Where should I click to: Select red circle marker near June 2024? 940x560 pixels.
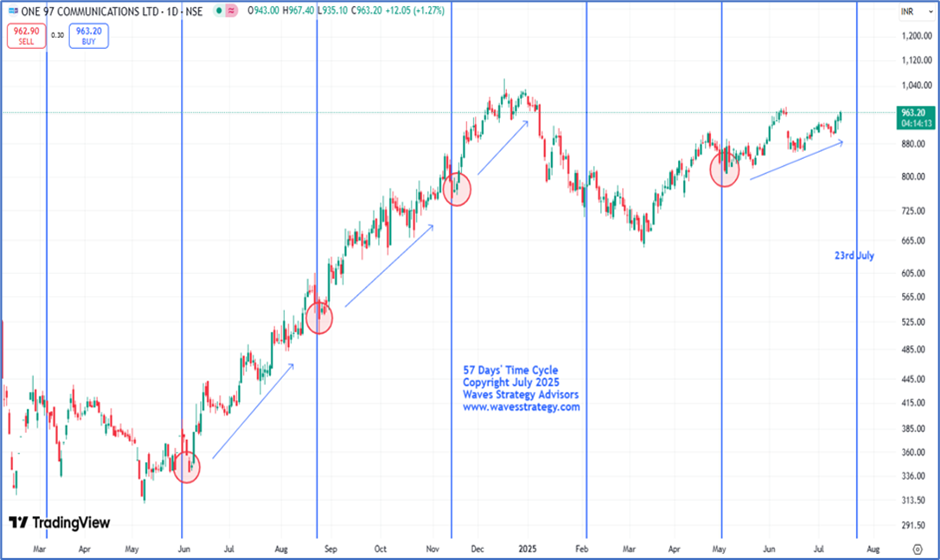pyautogui.click(x=186, y=468)
